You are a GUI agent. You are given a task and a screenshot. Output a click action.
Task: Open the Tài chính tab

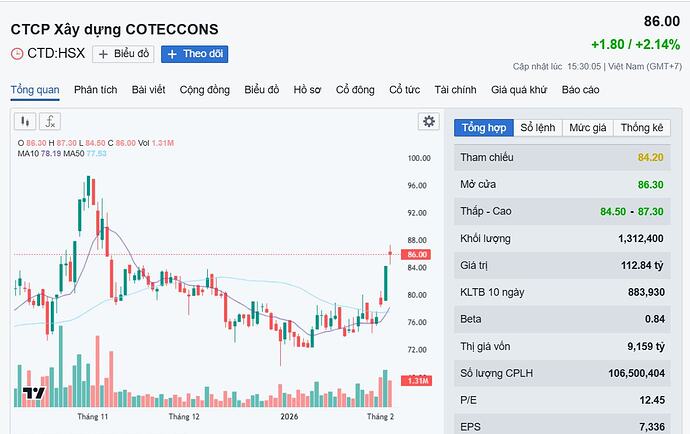(x=456, y=90)
